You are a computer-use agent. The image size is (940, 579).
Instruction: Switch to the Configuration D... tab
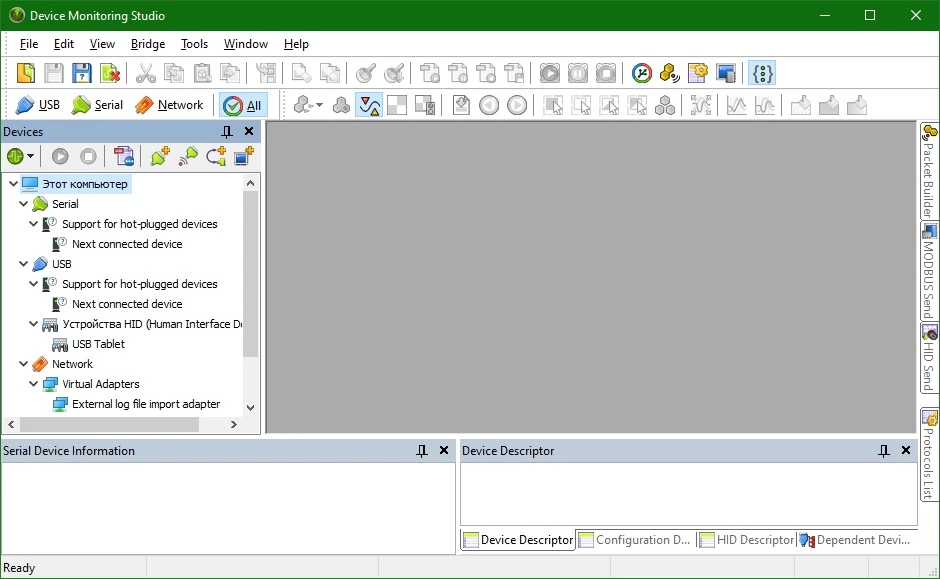pyautogui.click(x=636, y=540)
